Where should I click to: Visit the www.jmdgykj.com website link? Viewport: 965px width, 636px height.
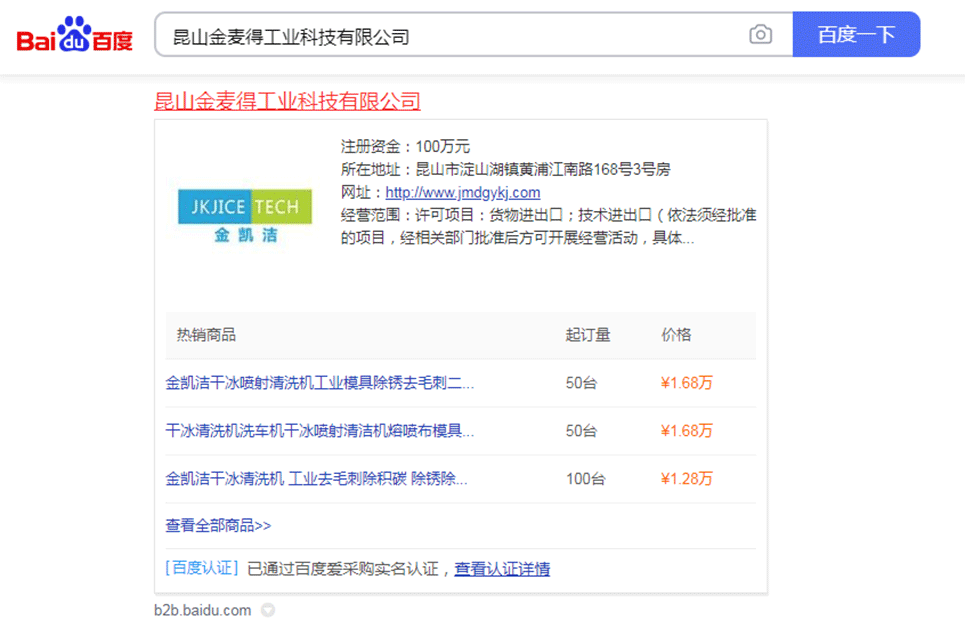[463, 193]
